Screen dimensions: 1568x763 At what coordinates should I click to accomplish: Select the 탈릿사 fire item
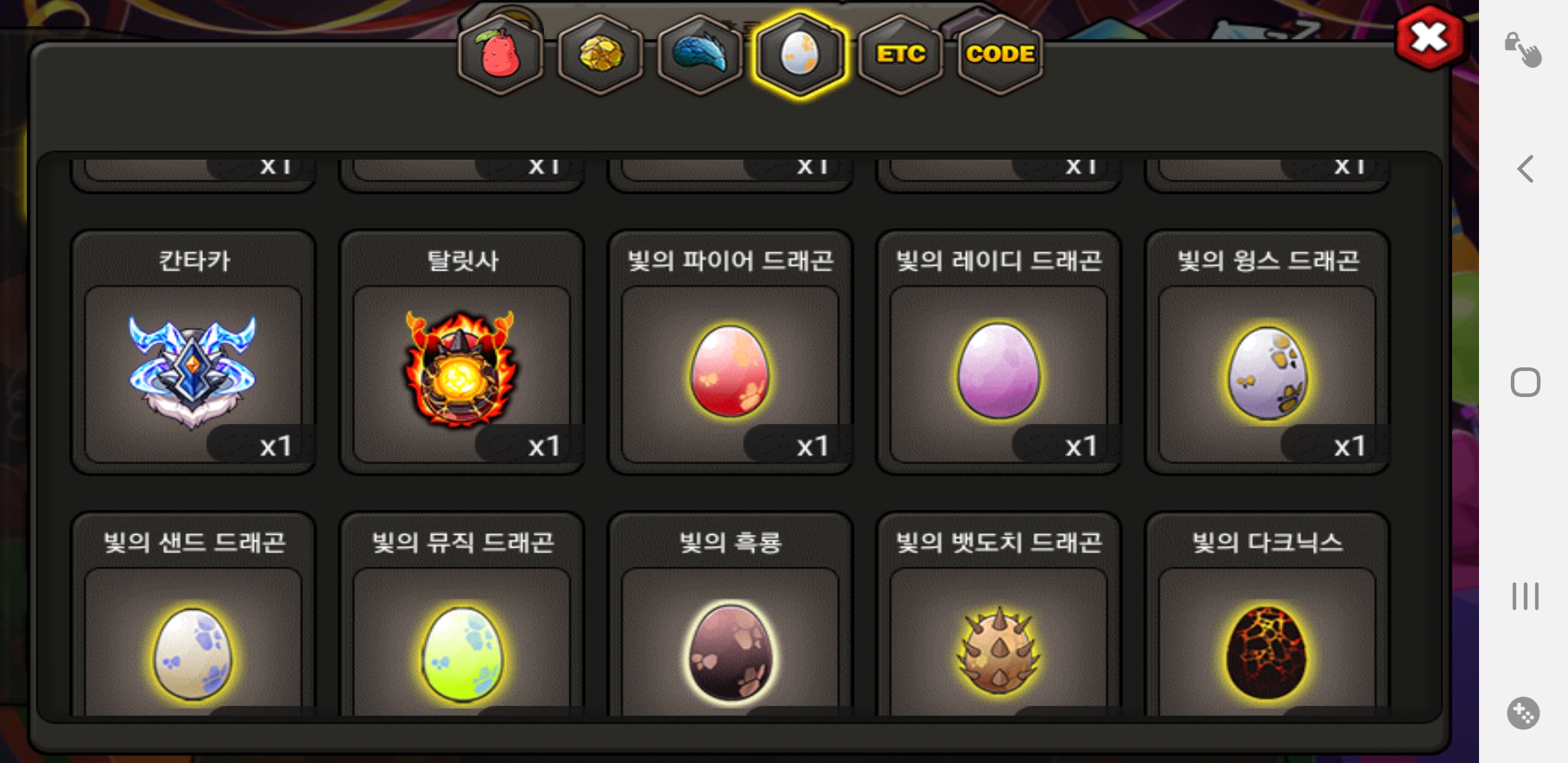[x=461, y=352]
